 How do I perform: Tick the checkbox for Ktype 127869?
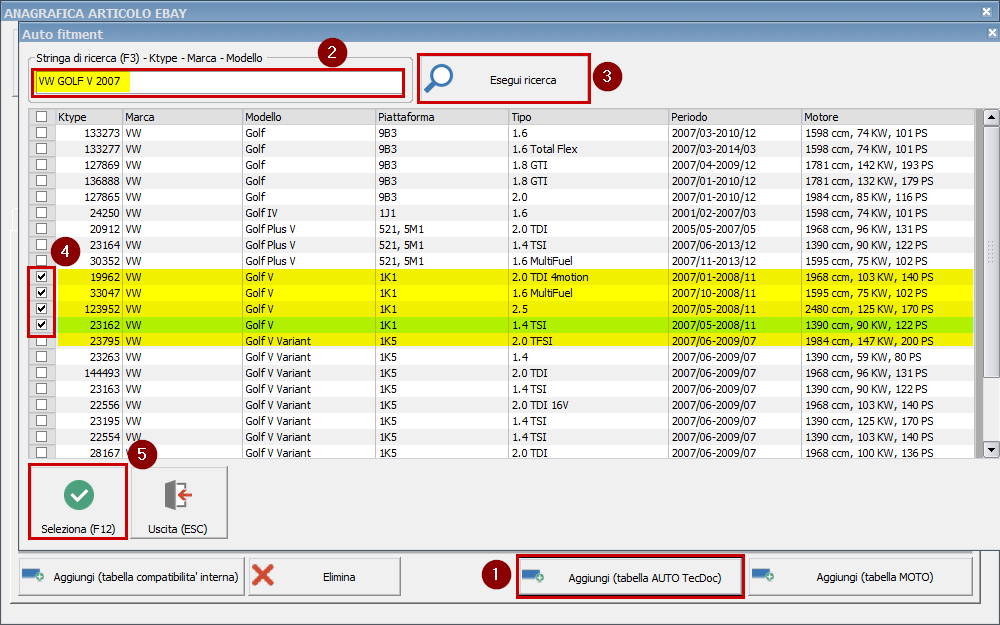[x=41, y=165]
